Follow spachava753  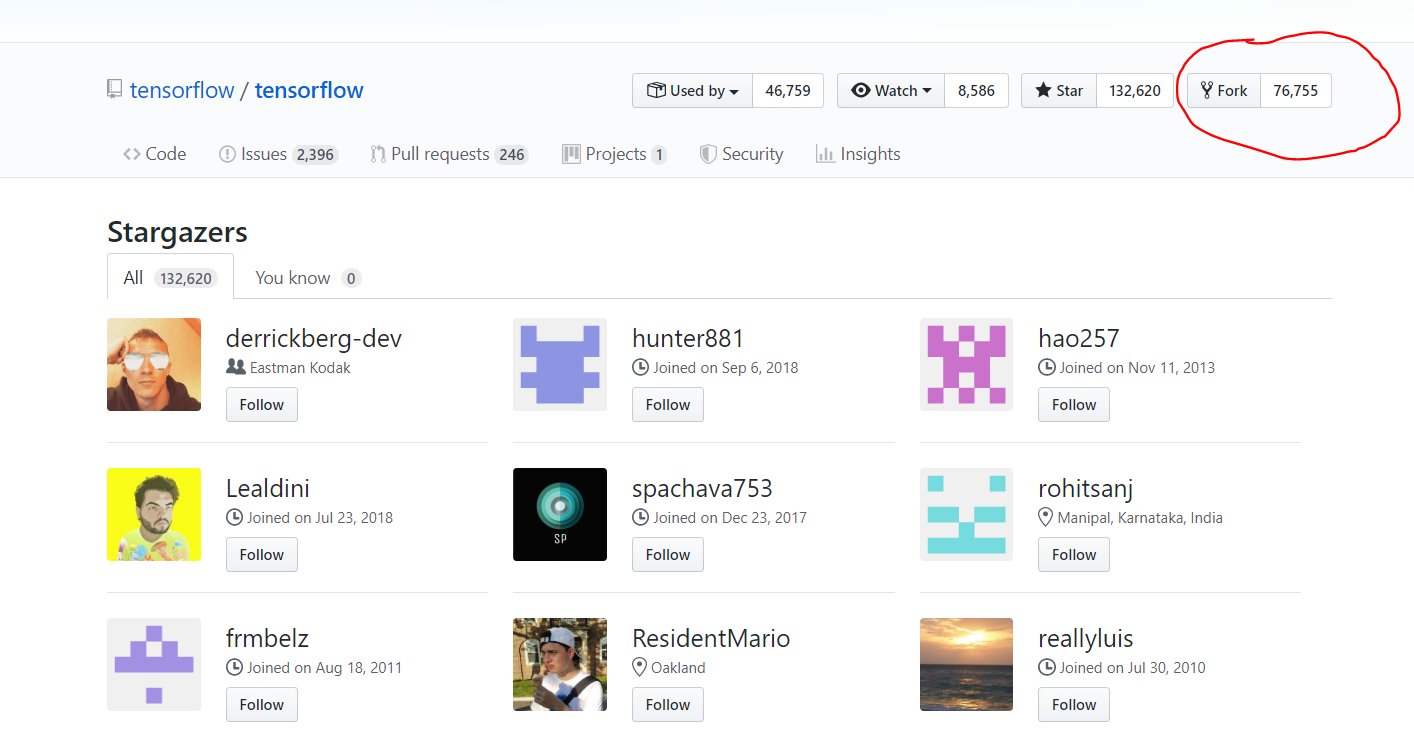click(x=668, y=555)
